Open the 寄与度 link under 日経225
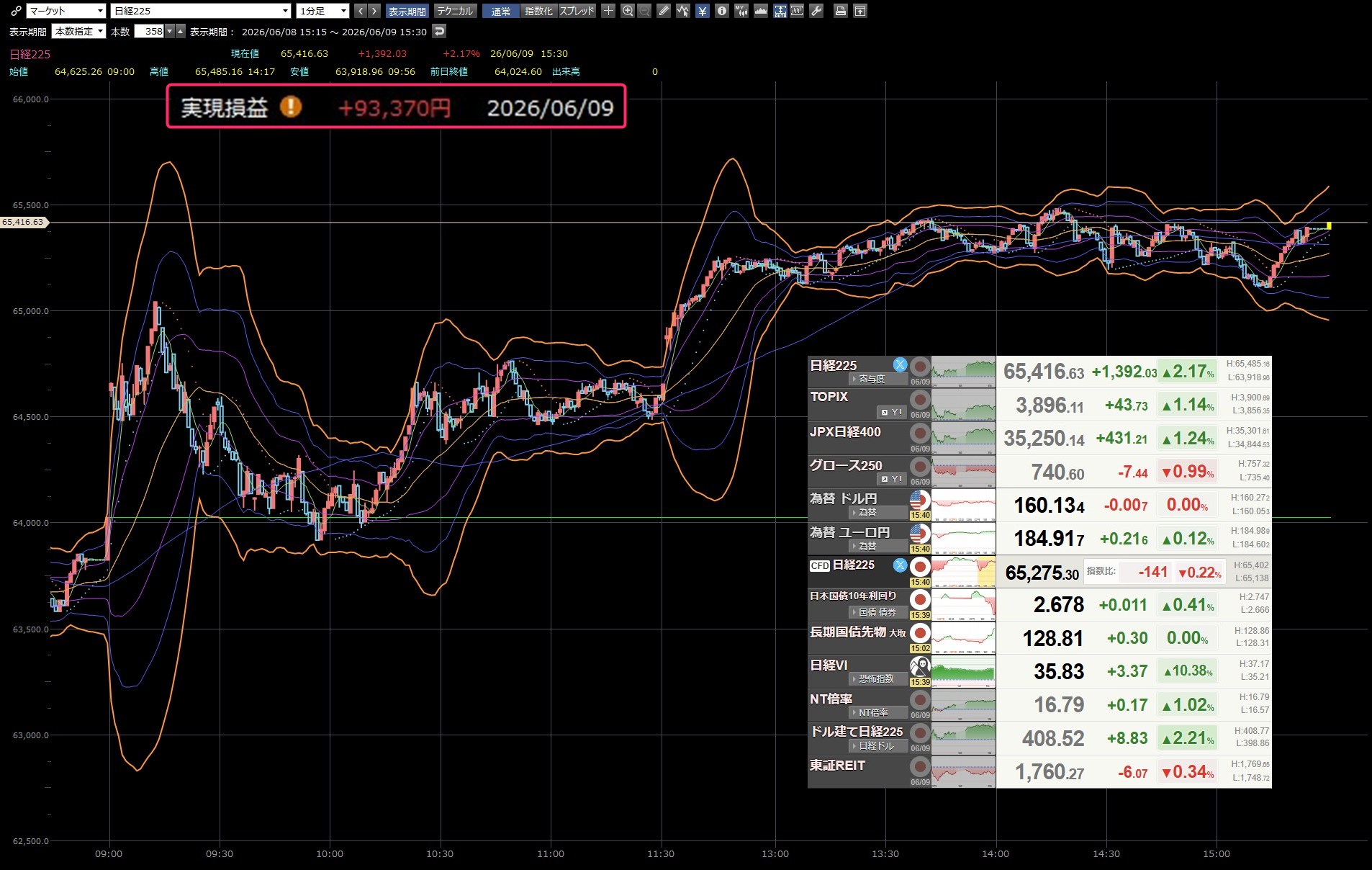 (x=871, y=379)
